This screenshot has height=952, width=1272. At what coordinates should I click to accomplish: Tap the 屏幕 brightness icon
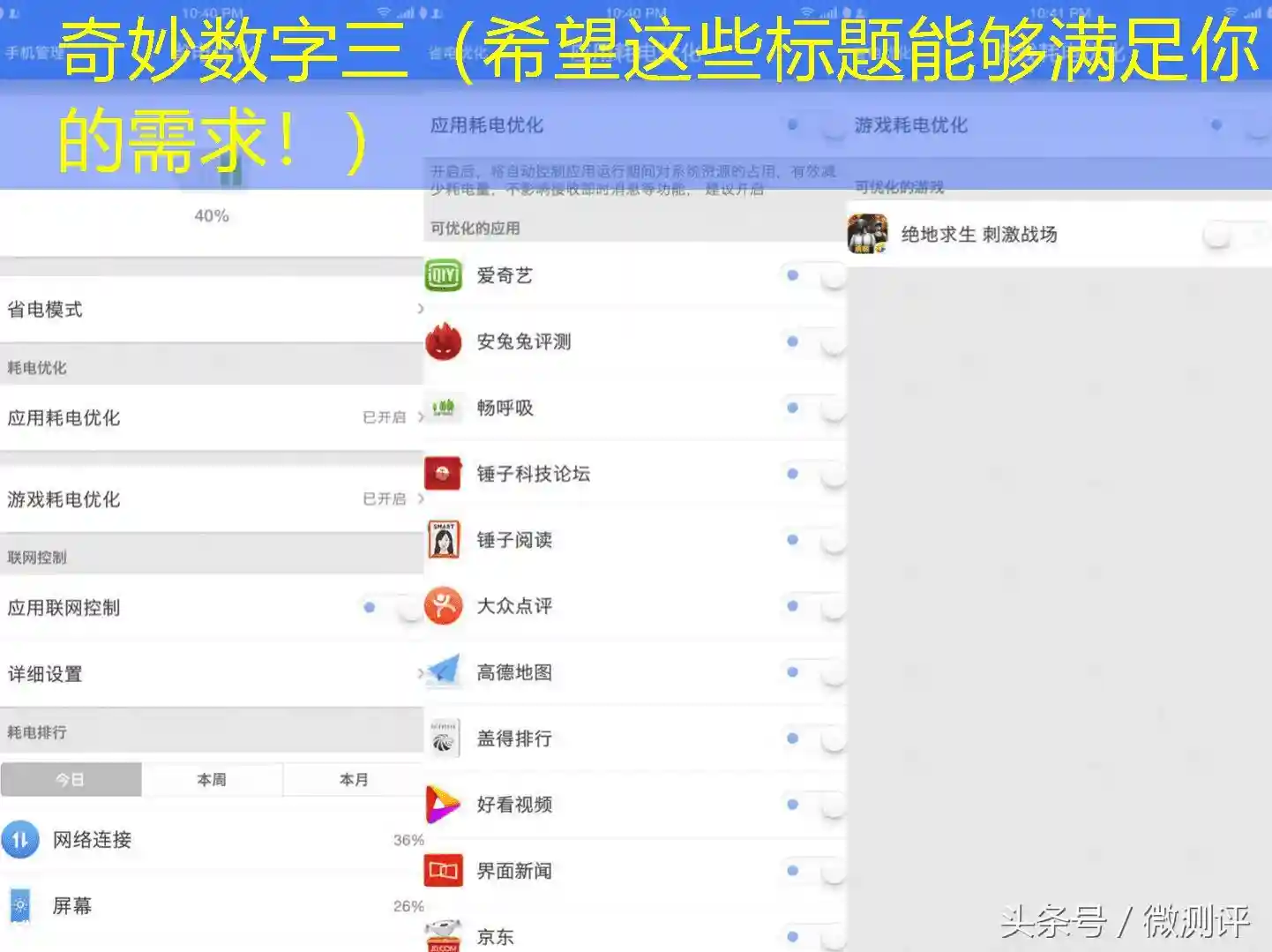[20, 906]
